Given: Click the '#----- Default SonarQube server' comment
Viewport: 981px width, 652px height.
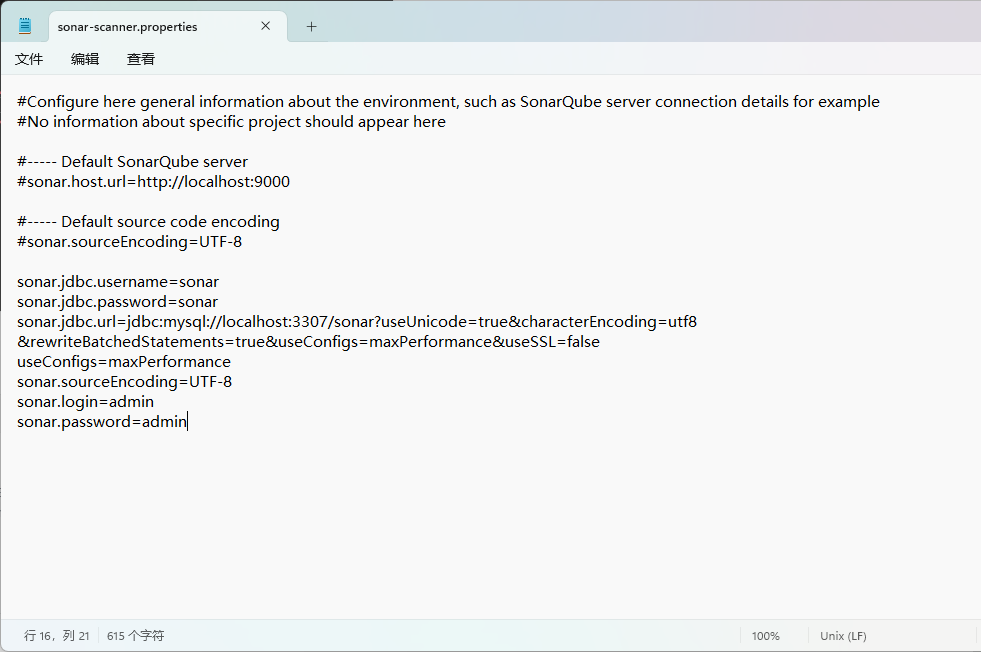Looking at the screenshot, I should pyautogui.click(x=133, y=161).
